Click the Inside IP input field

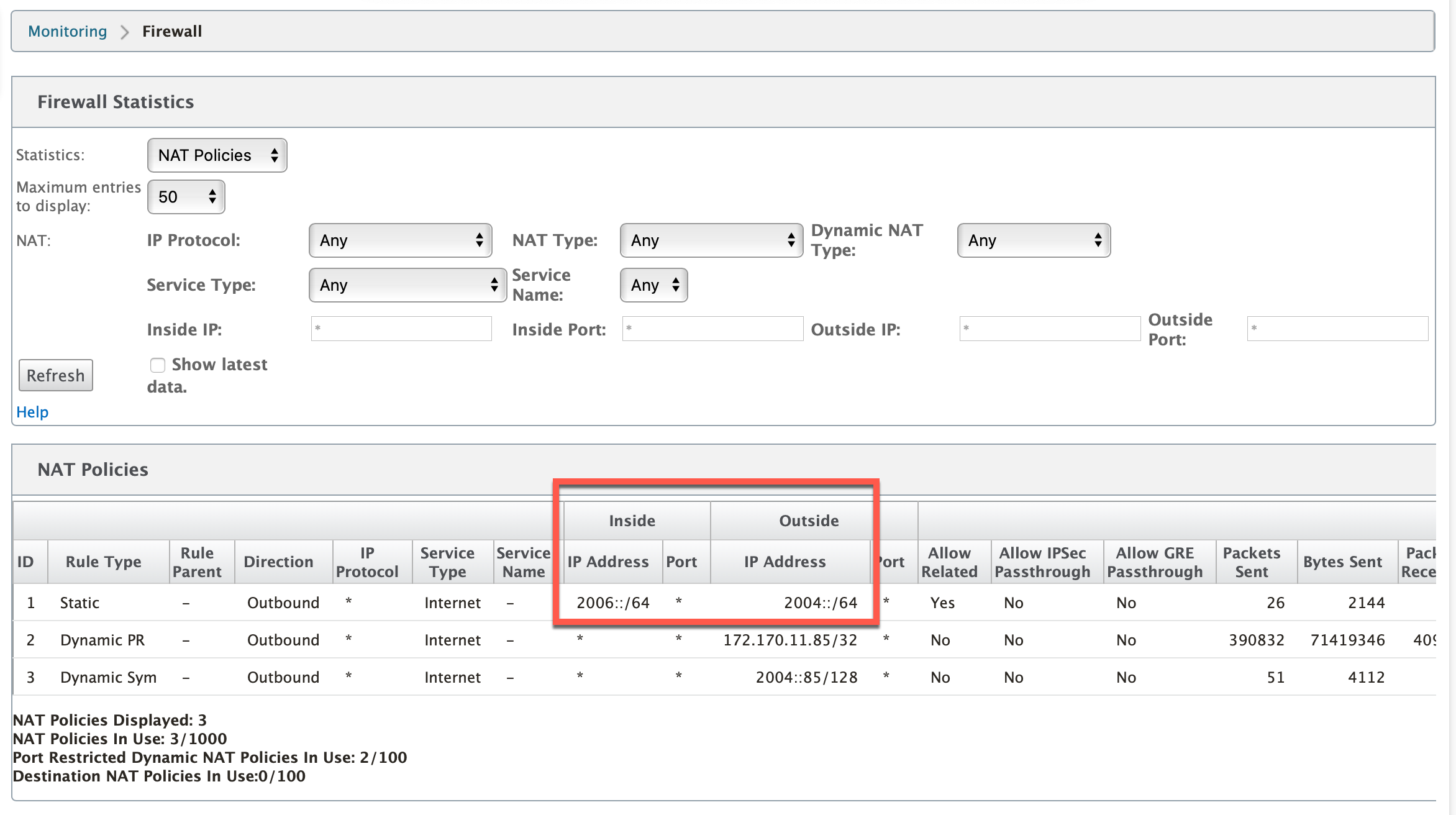coord(401,329)
